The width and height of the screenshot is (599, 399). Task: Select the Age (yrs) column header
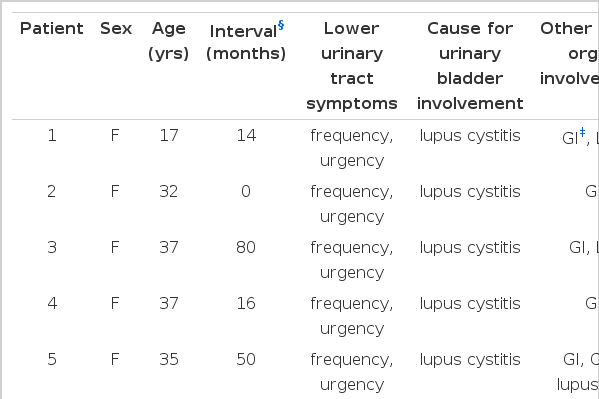click(x=168, y=41)
